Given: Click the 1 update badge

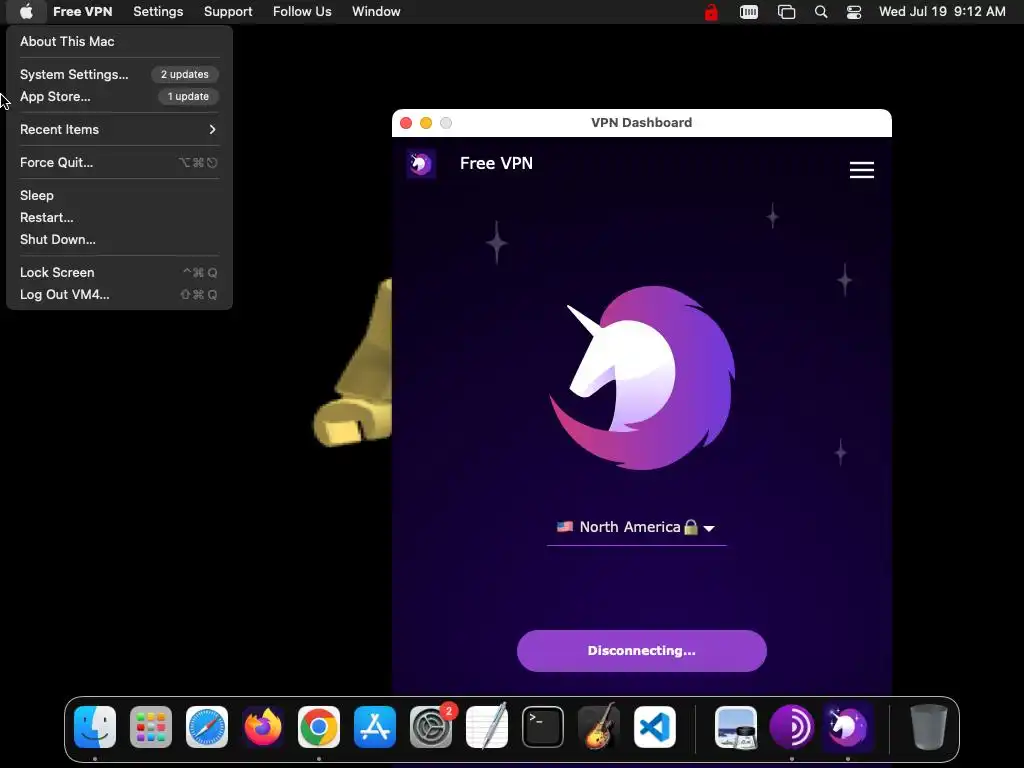Looking at the screenshot, I should [188, 97].
